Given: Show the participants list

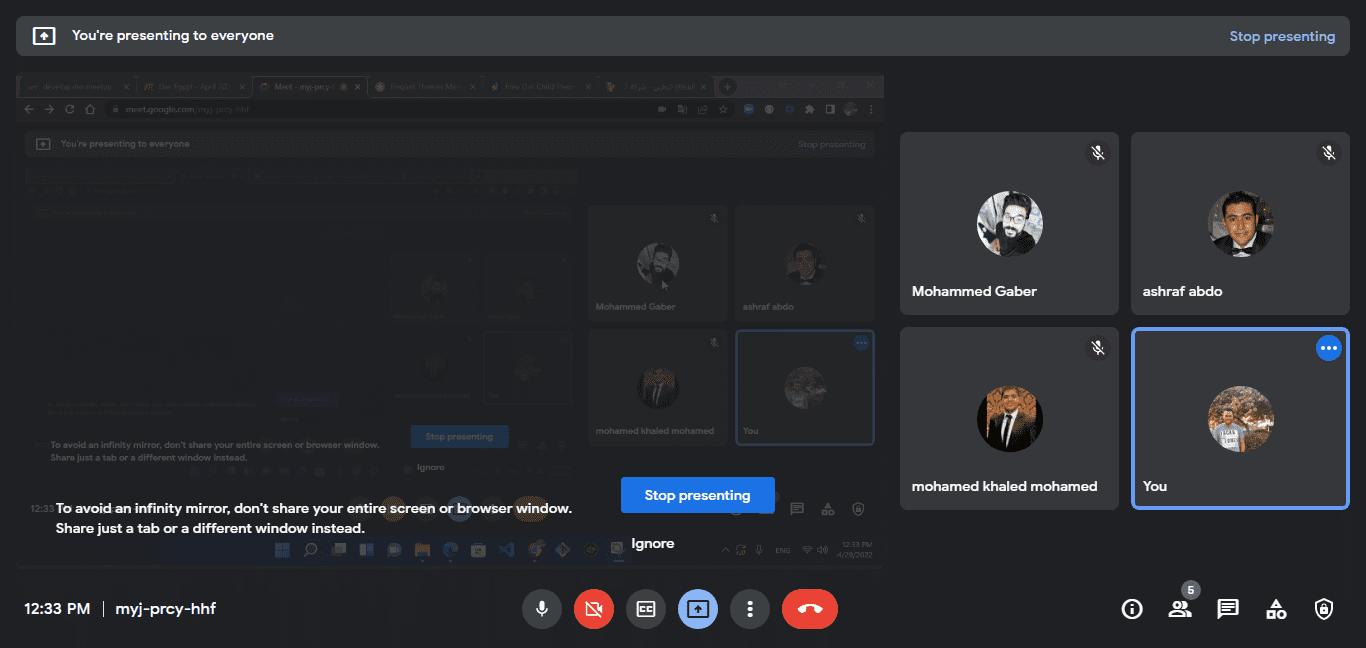Looking at the screenshot, I should click(x=1180, y=609).
